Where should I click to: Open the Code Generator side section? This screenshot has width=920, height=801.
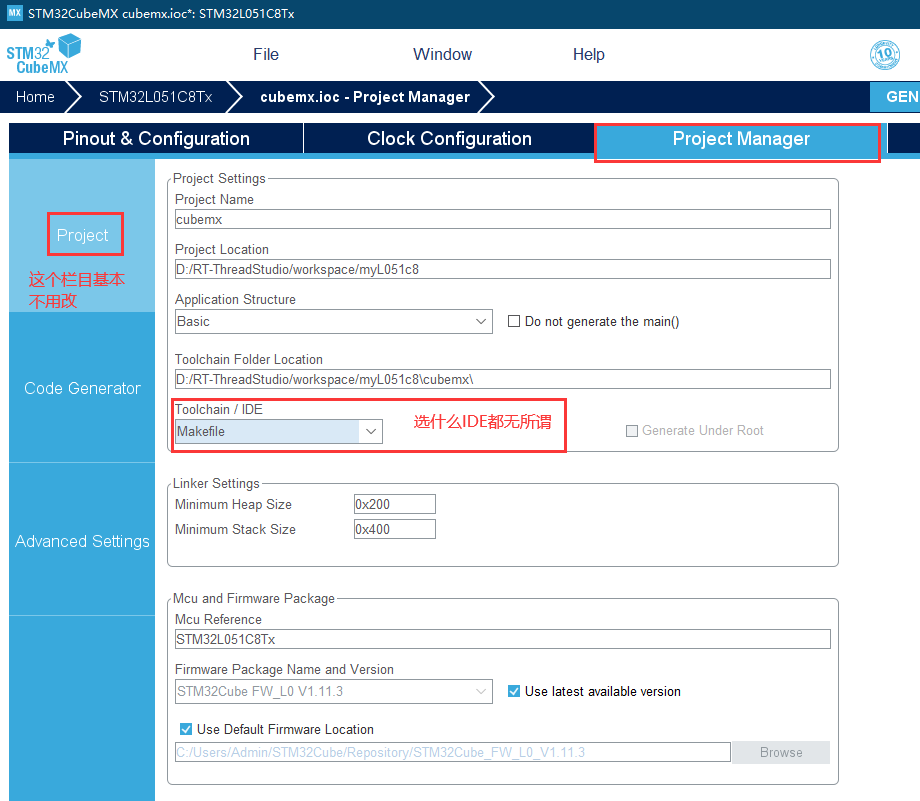click(82, 388)
